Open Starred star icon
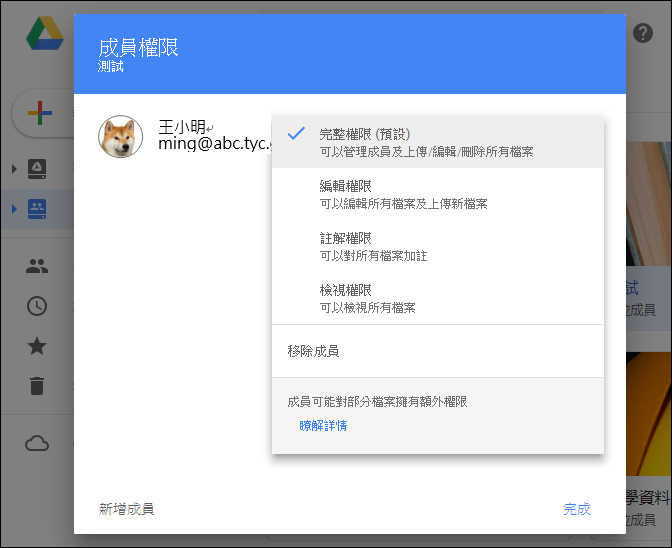The image size is (672, 548). click(37, 346)
